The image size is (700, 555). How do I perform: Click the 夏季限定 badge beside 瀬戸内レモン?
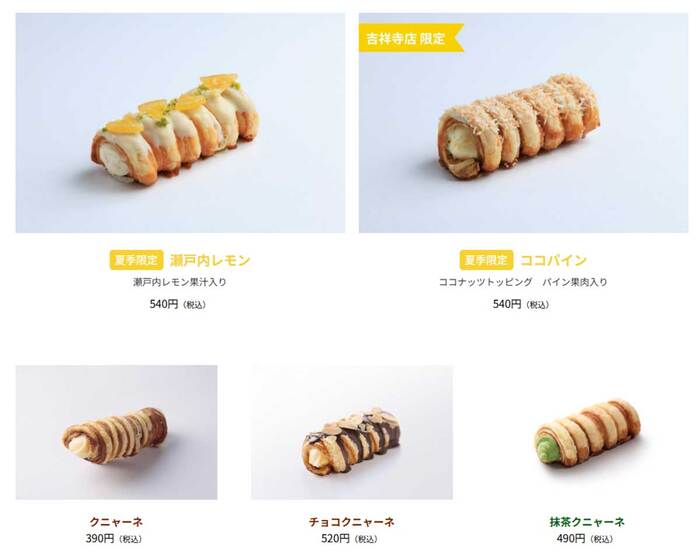136,260
